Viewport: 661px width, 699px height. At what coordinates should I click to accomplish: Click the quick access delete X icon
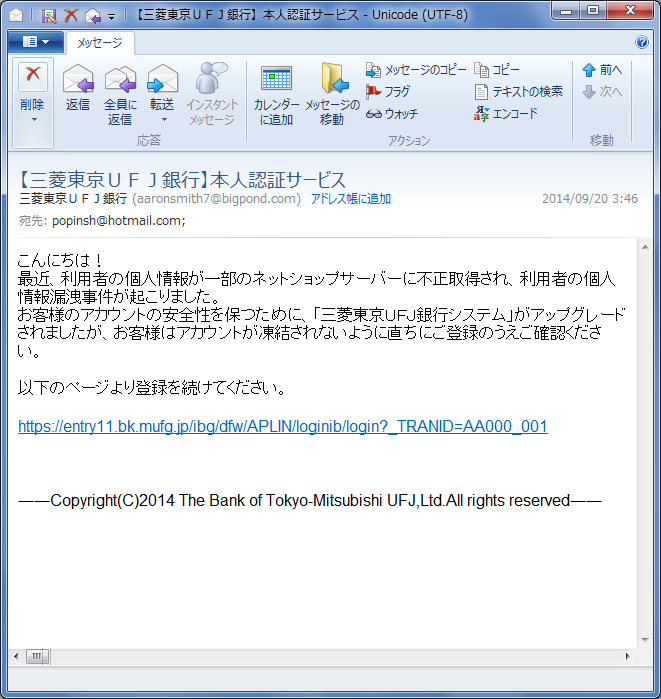click(71, 16)
